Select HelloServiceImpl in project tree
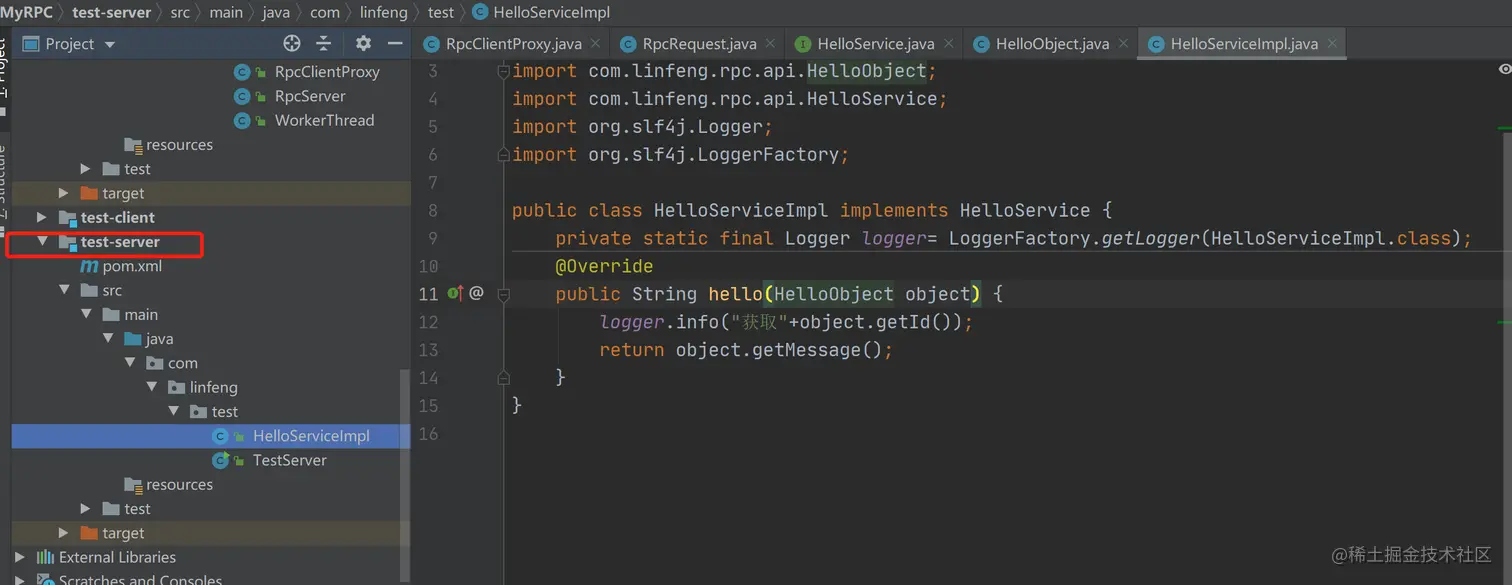 coord(311,436)
